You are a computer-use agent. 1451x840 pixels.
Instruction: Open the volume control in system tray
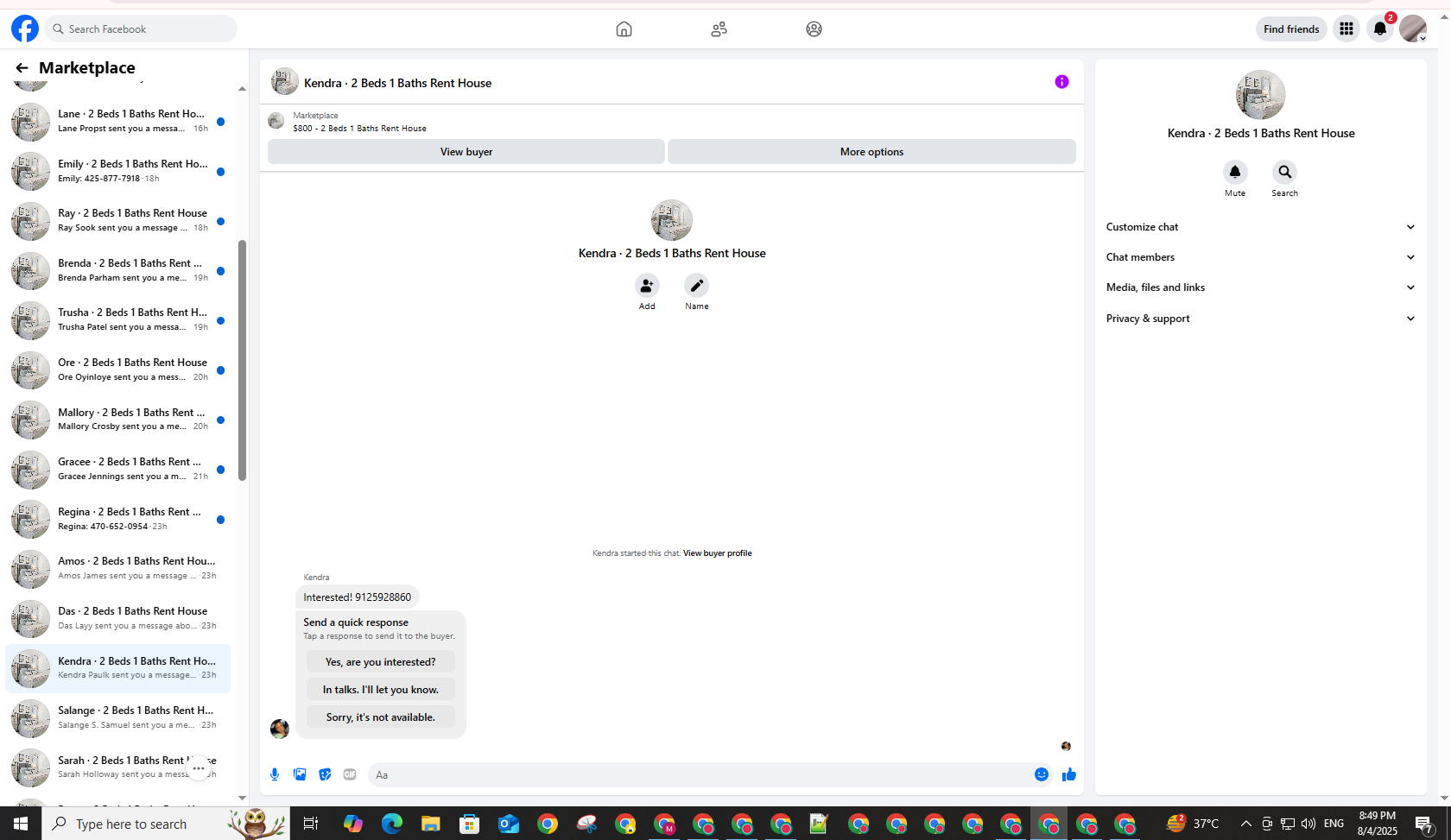tap(1308, 824)
